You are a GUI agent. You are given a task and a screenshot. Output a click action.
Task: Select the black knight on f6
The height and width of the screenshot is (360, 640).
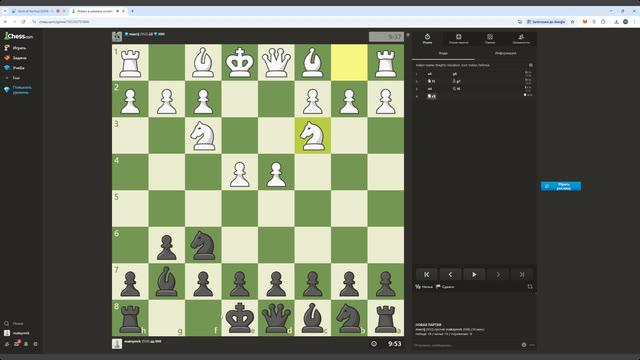203,245
